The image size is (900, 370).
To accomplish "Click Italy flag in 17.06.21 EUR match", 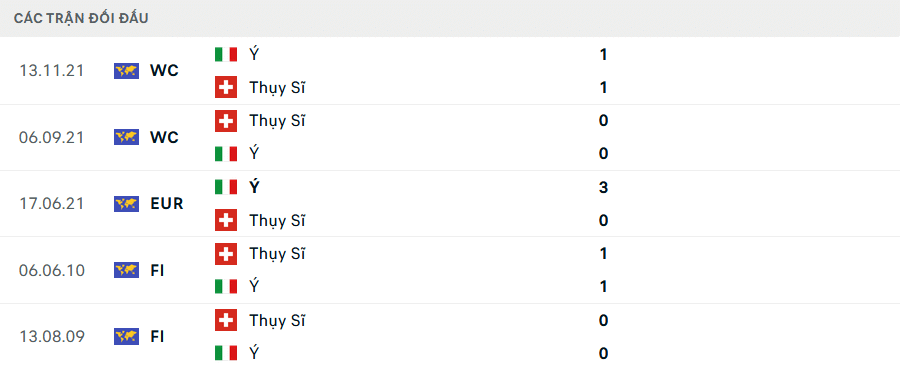I will [226, 187].
